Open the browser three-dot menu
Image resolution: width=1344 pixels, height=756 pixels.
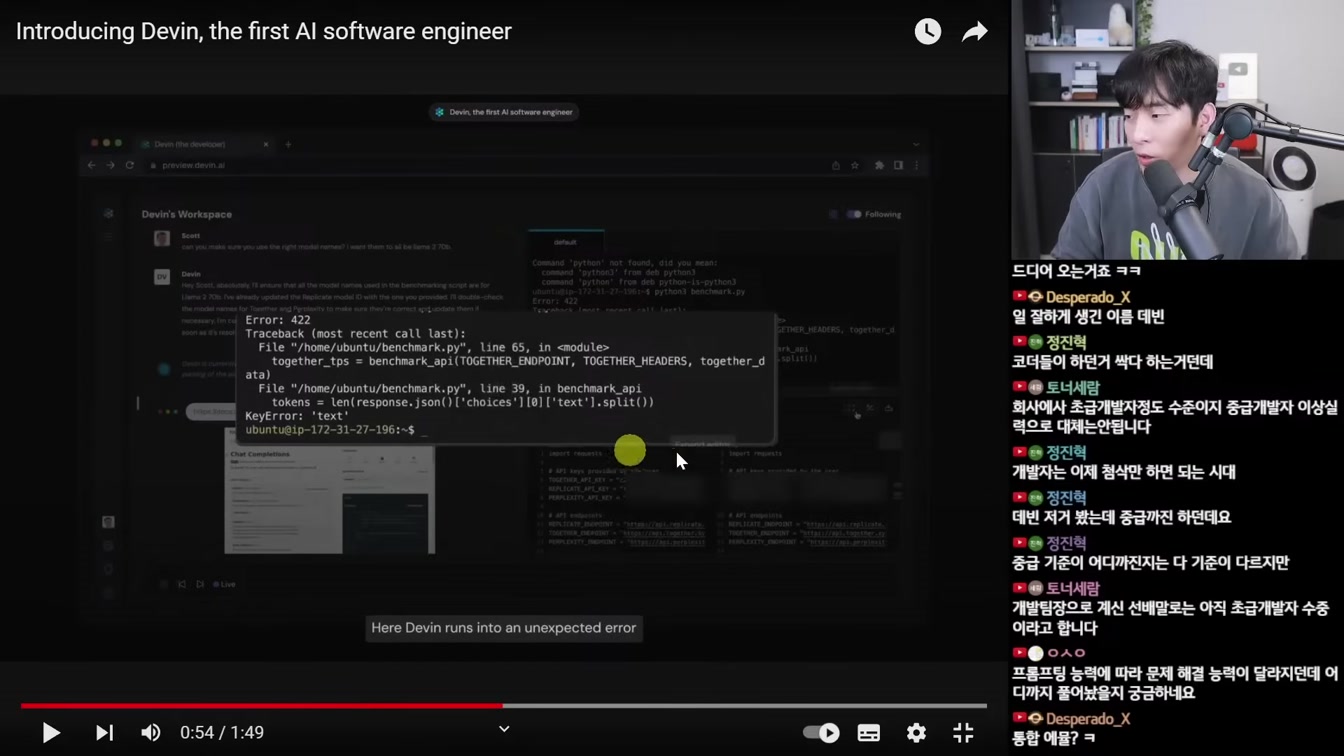916,165
